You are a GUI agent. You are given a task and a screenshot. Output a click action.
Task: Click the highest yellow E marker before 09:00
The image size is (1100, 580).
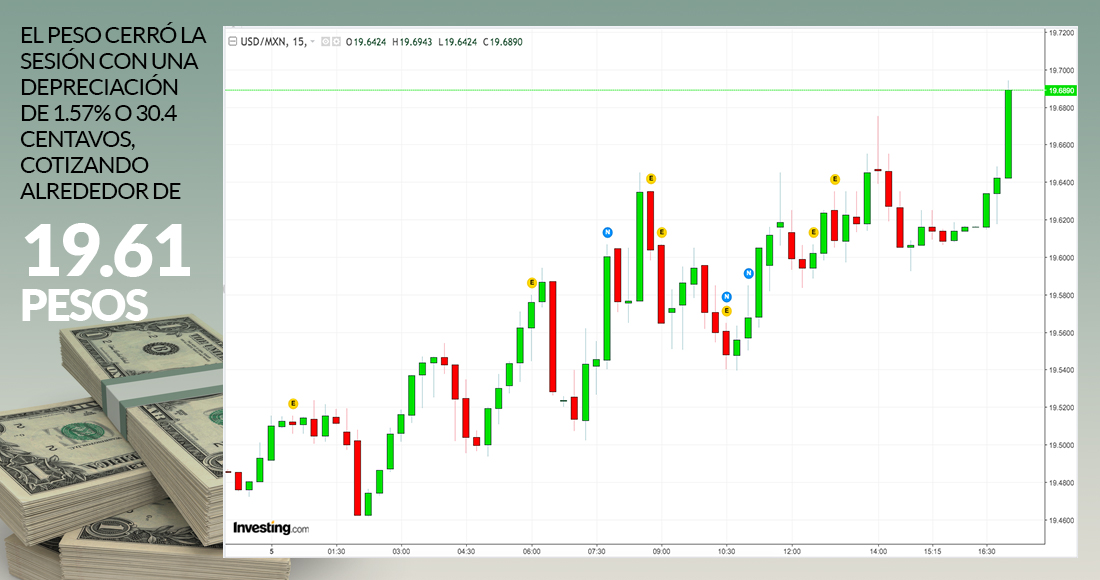point(650,178)
